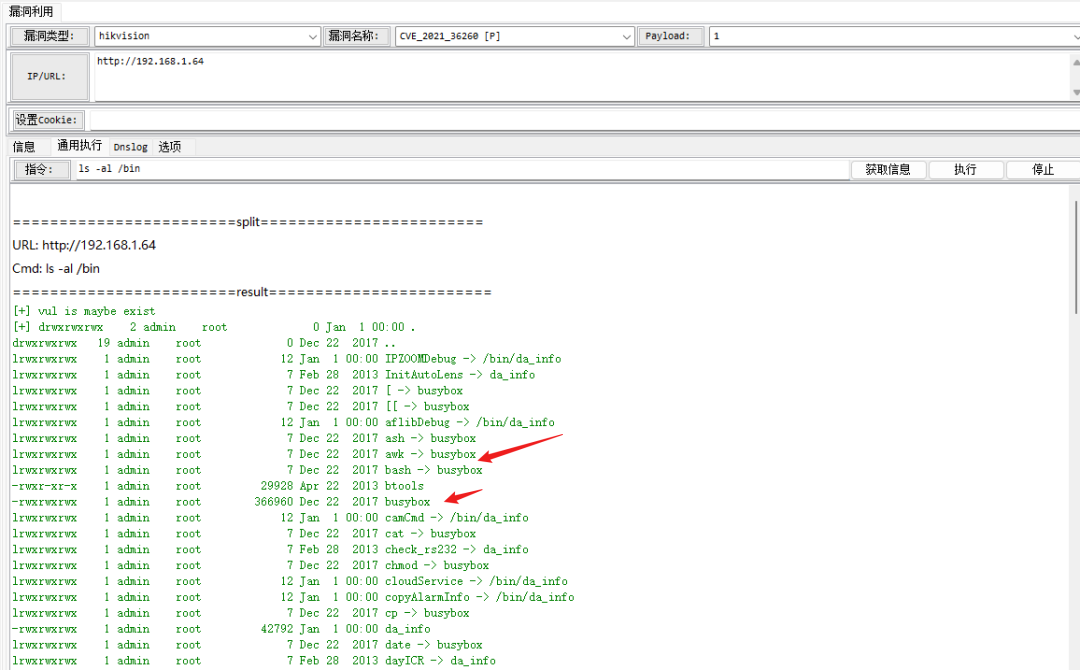The height and width of the screenshot is (670, 1080).
Task: Open the 漏洞利用 tab
Action: tap(31, 12)
